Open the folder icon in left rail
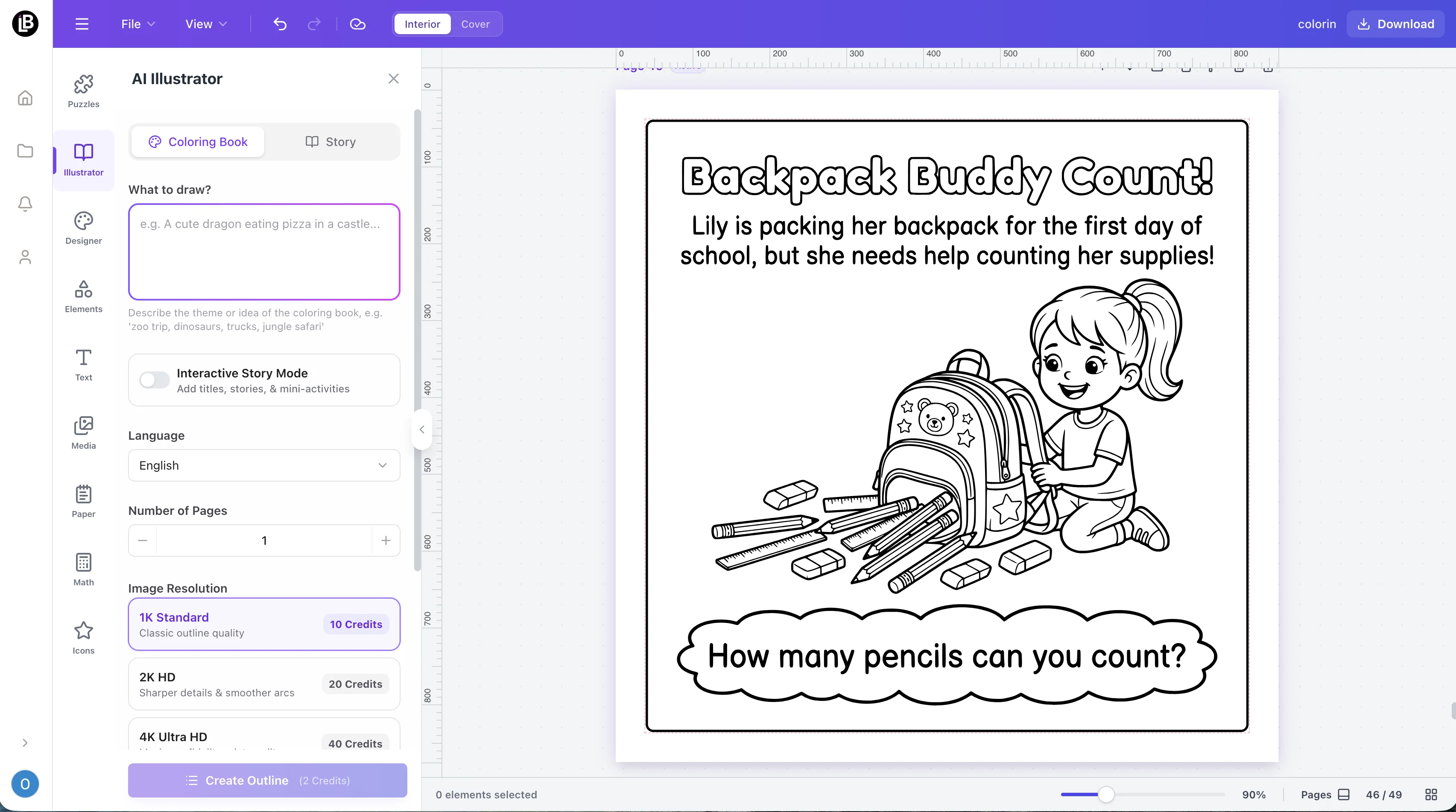 pos(25,151)
